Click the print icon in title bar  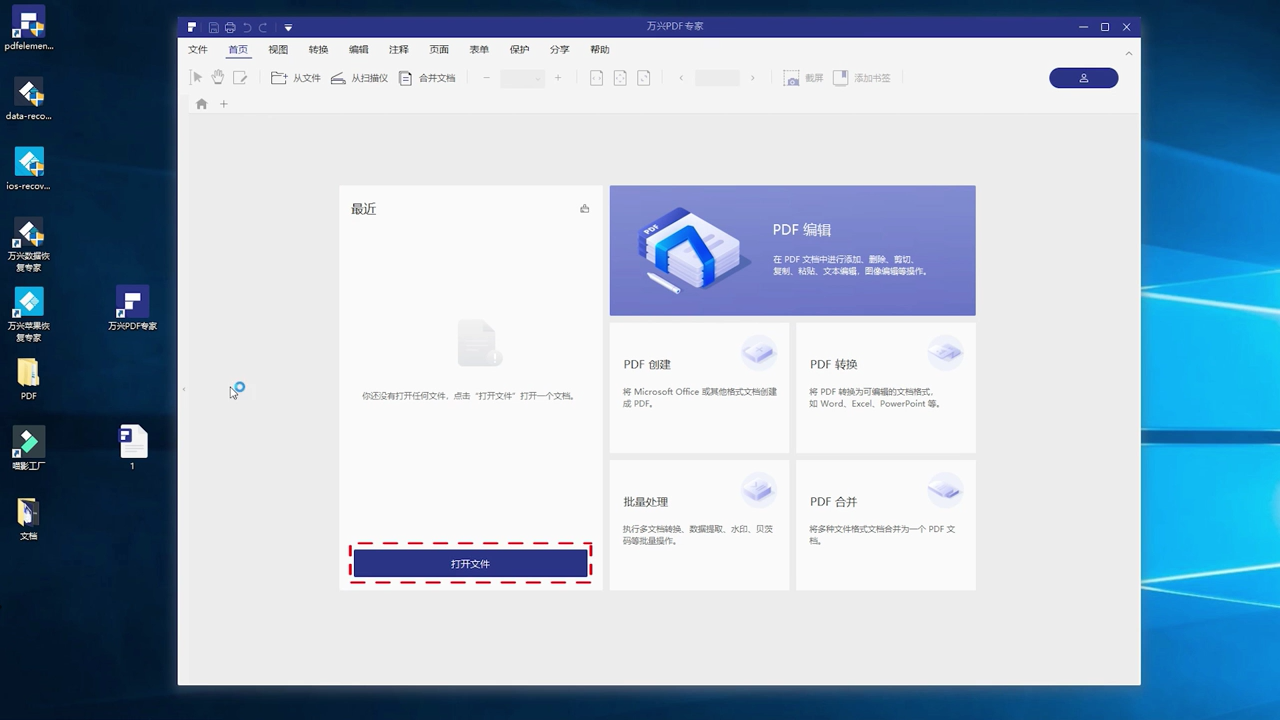230,27
